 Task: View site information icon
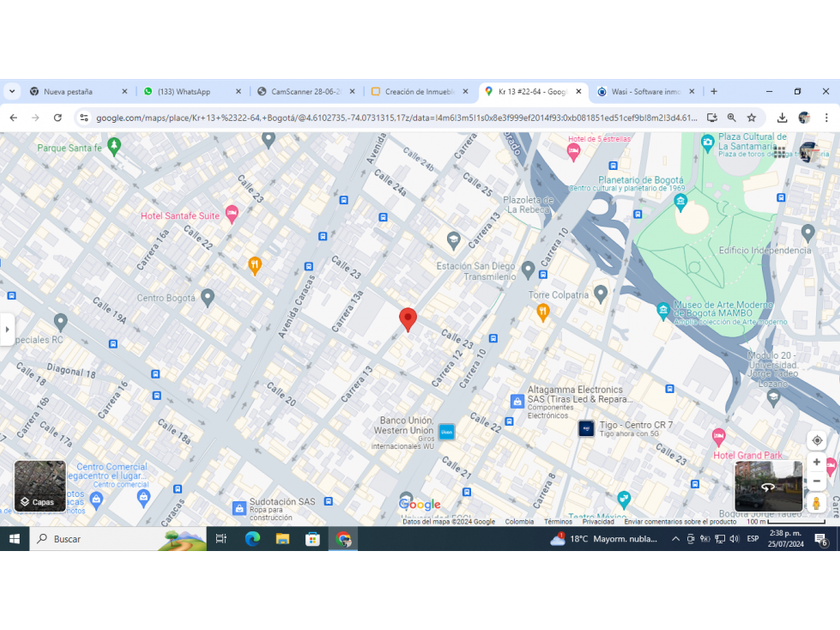coord(84,118)
